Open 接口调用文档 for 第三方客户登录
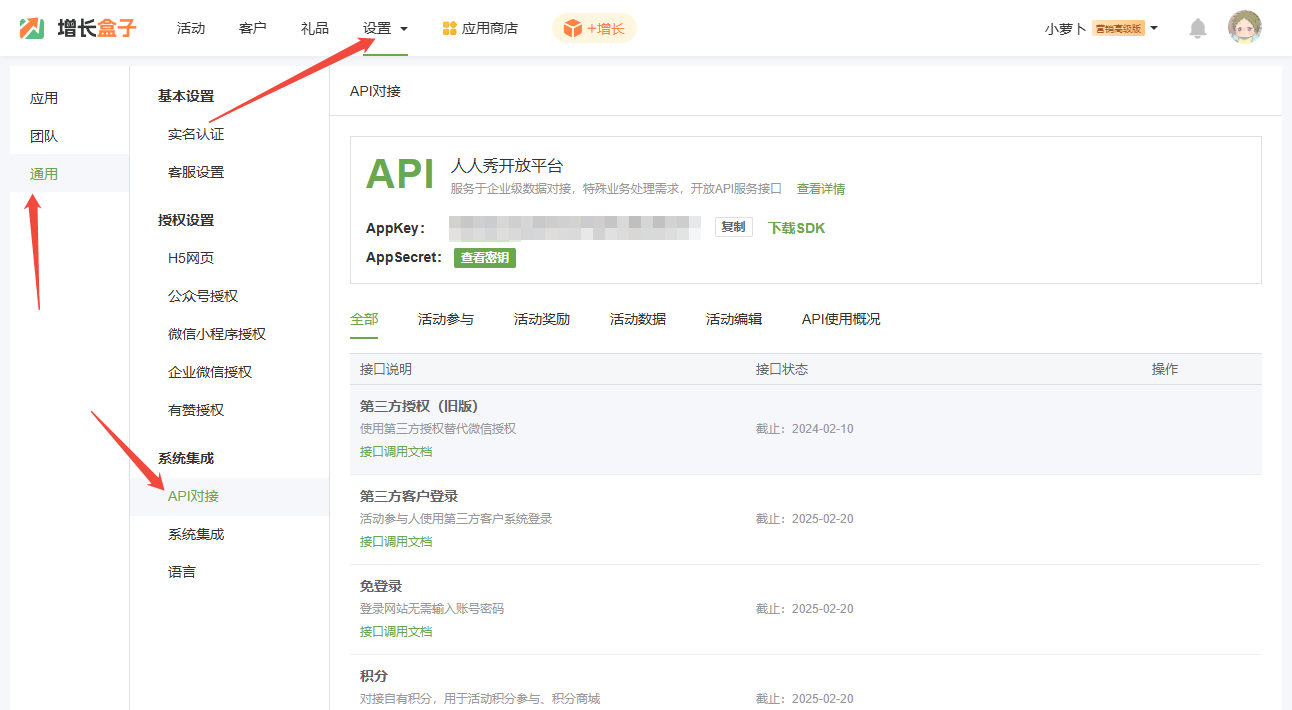The width and height of the screenshot is (1292, 710). coord(396,542)
